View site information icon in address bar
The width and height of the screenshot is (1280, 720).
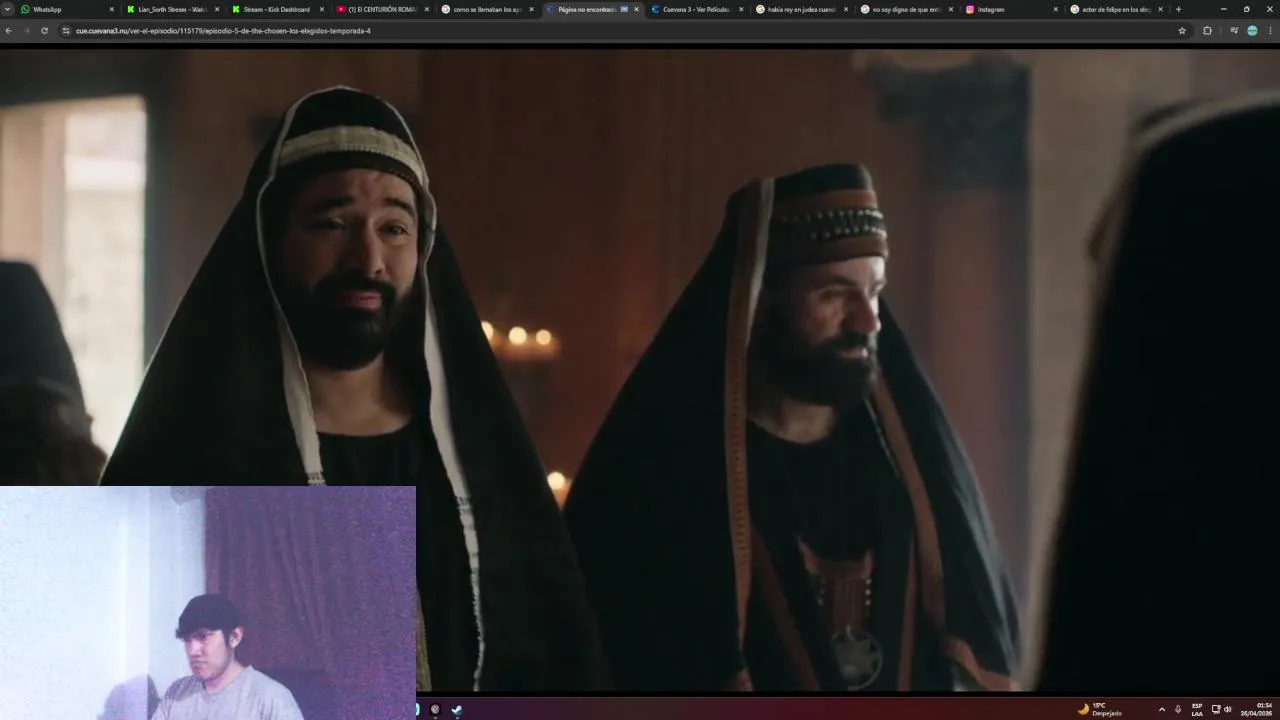66,31
